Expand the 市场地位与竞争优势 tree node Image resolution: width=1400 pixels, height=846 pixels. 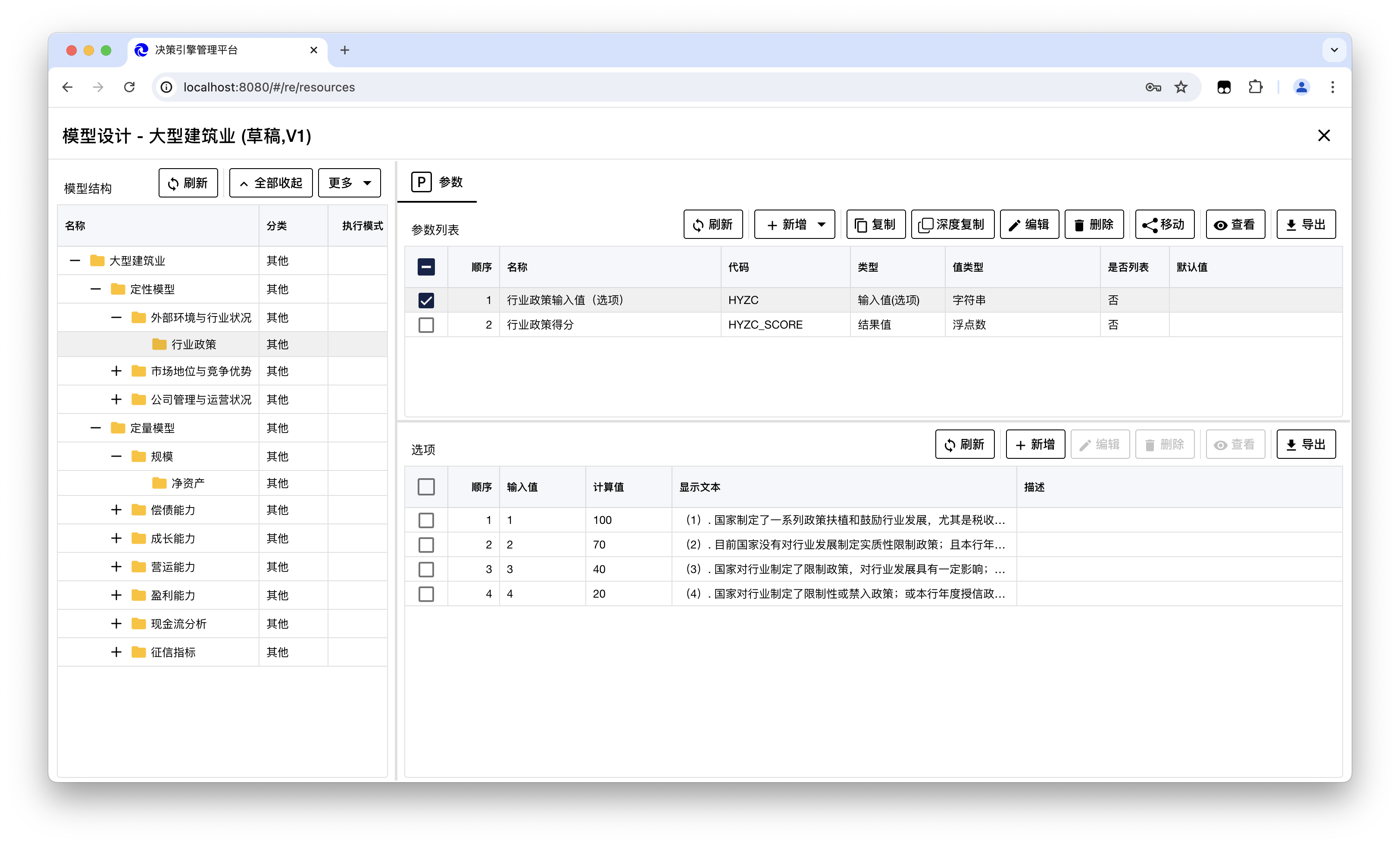point(116,371)
